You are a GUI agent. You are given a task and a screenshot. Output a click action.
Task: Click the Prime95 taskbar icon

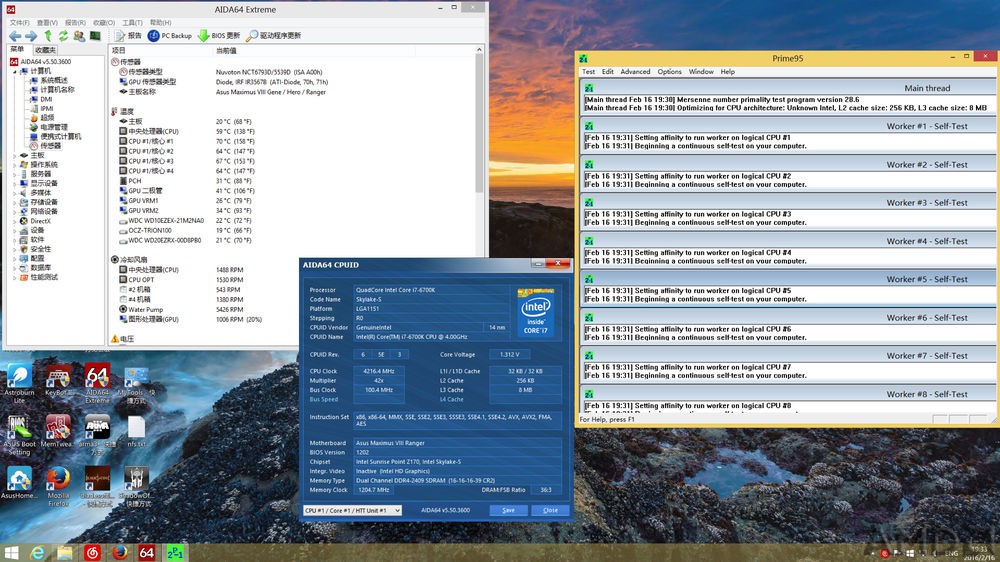pyautogui.click(x=175, y=552)
